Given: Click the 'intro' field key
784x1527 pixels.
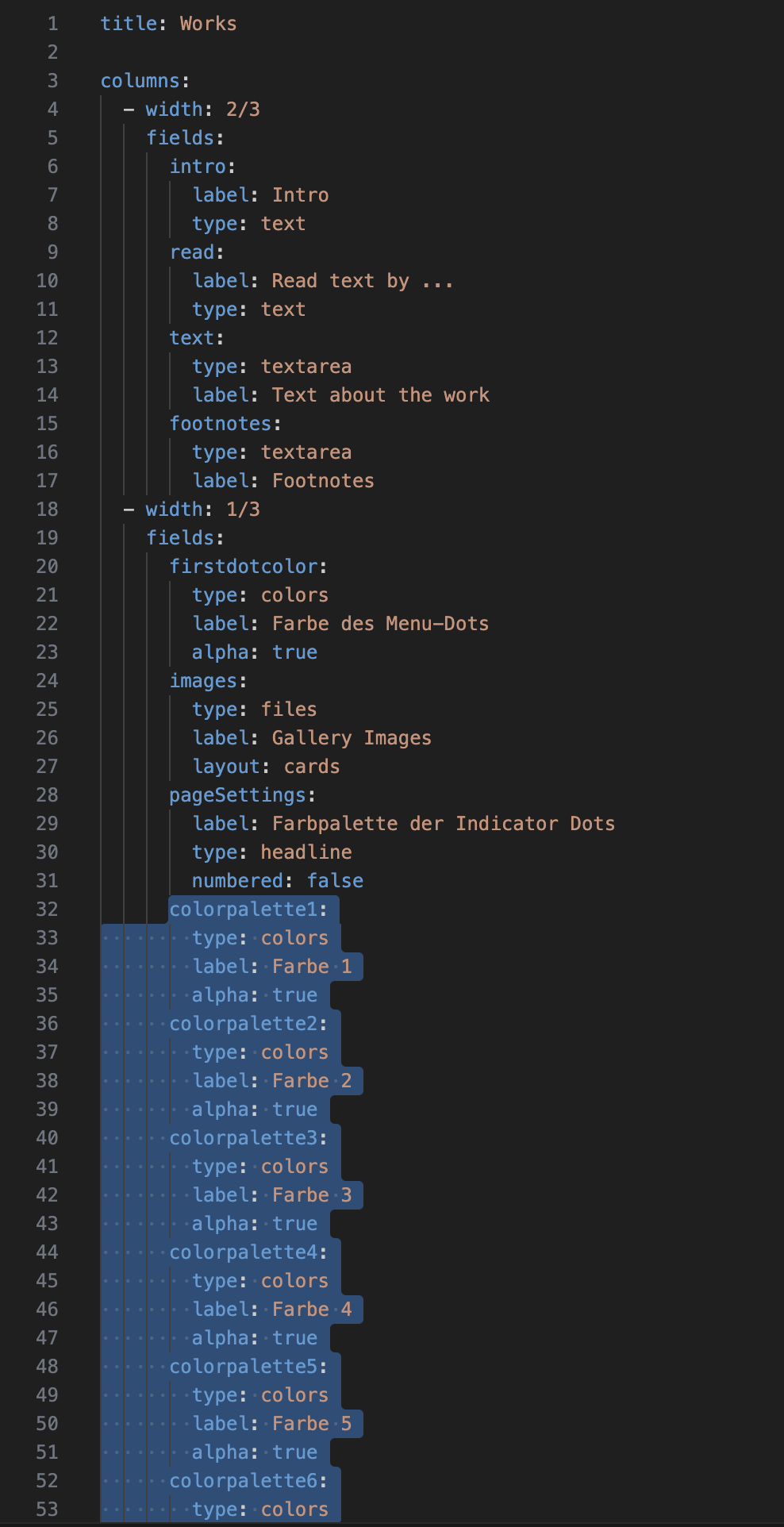Looking at the screenshot, I should 198,167.
